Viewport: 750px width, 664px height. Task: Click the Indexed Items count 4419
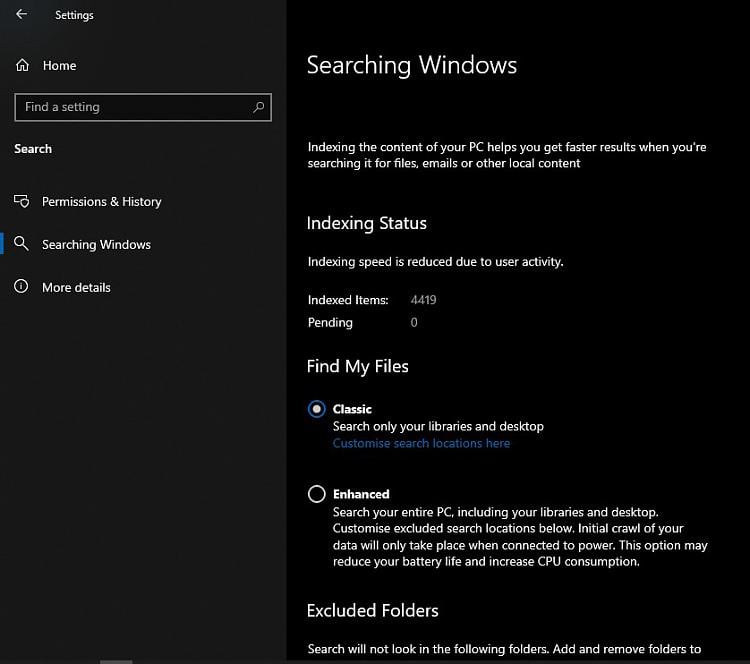click(x=423, y=300)
